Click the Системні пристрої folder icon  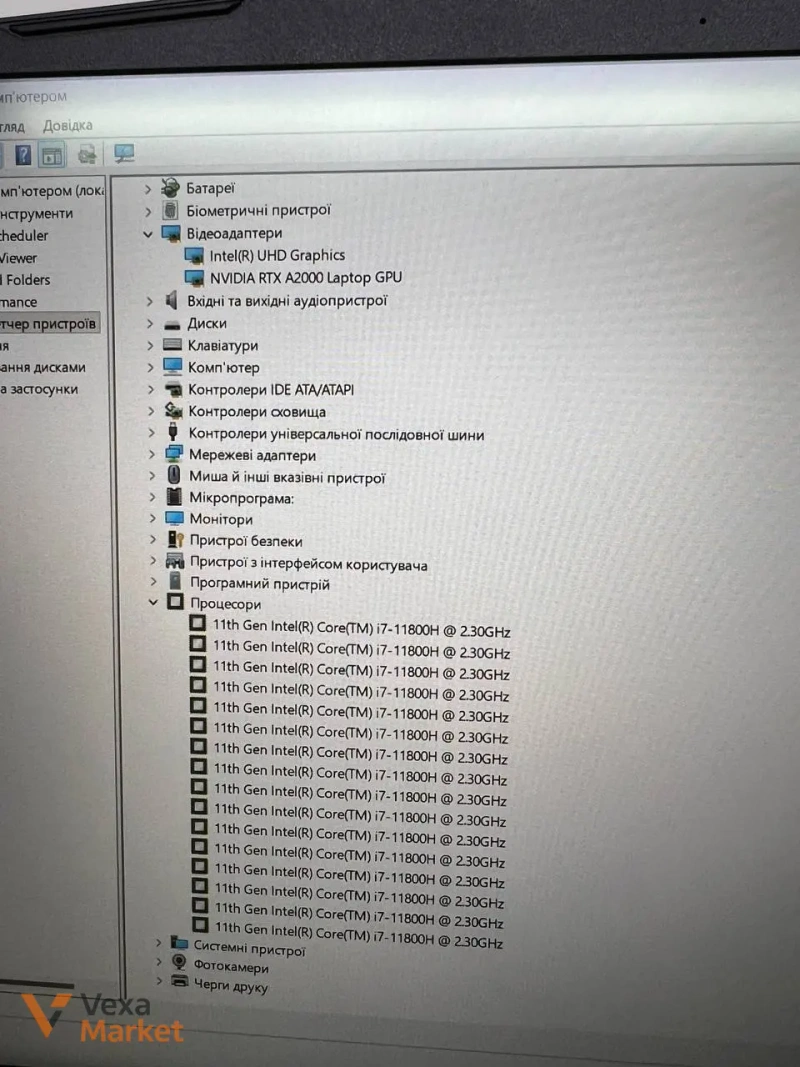(180, 942)
